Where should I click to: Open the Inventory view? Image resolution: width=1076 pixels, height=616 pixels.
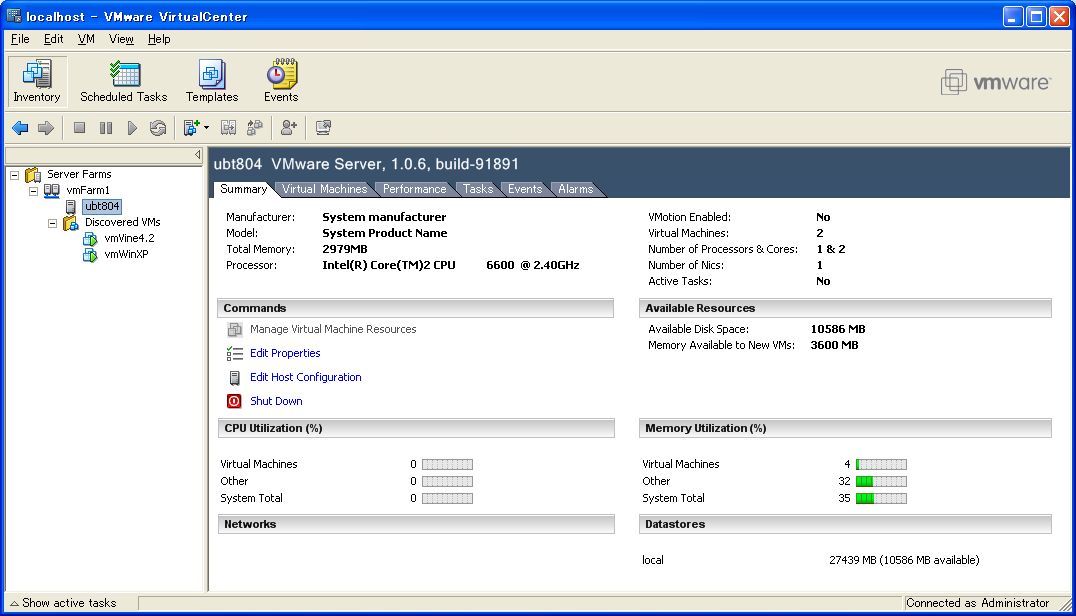tap(37, 81)
